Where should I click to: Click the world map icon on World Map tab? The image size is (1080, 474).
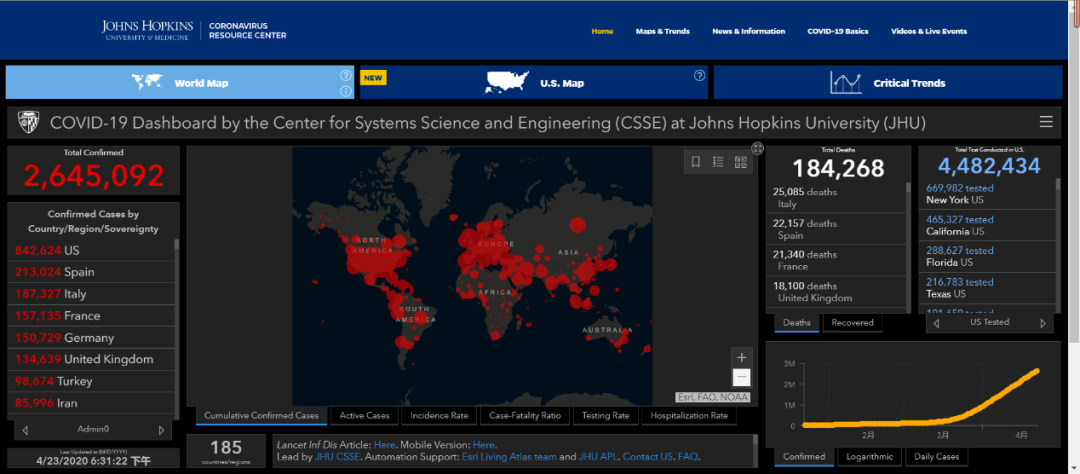(x=147, y=81)
